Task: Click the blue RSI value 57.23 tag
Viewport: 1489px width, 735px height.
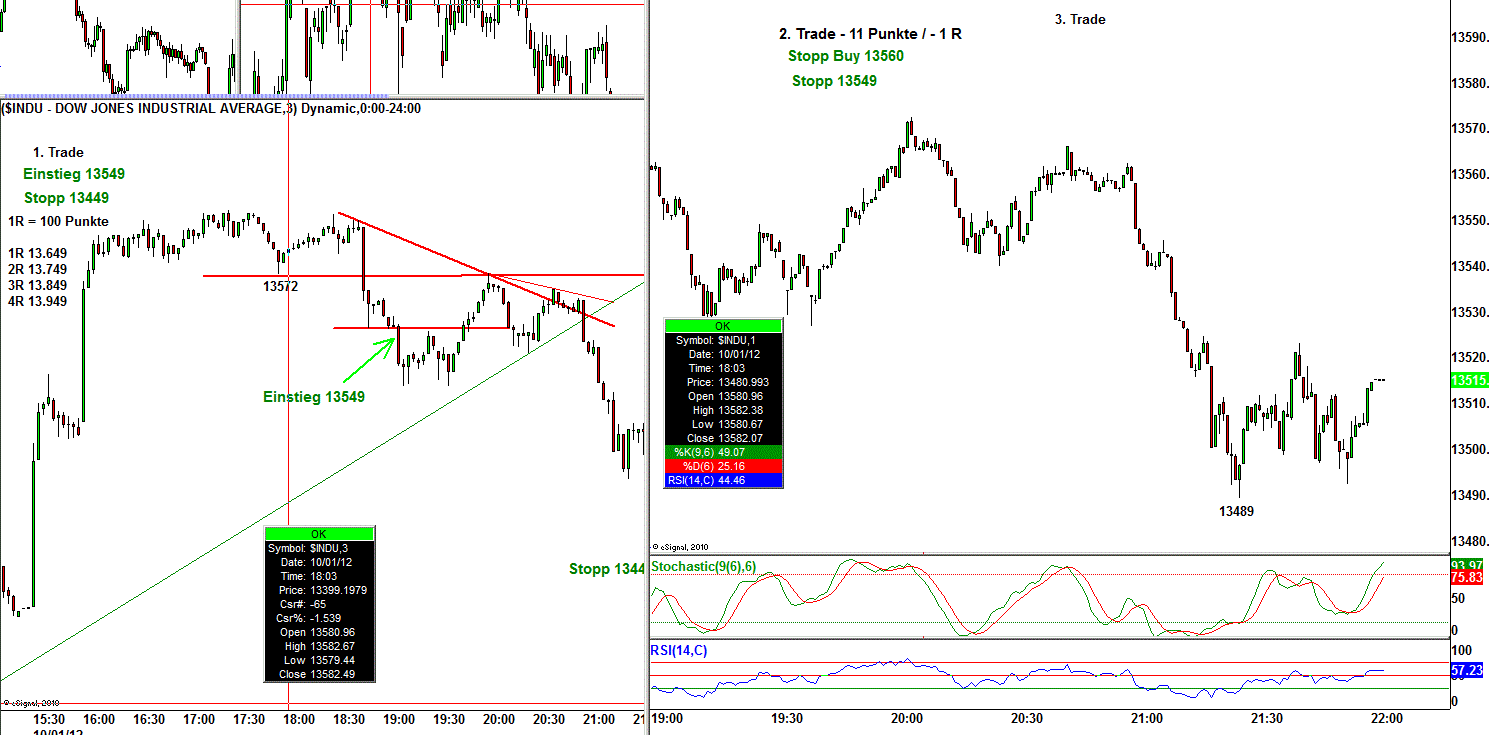Action: coord(1468,671)
